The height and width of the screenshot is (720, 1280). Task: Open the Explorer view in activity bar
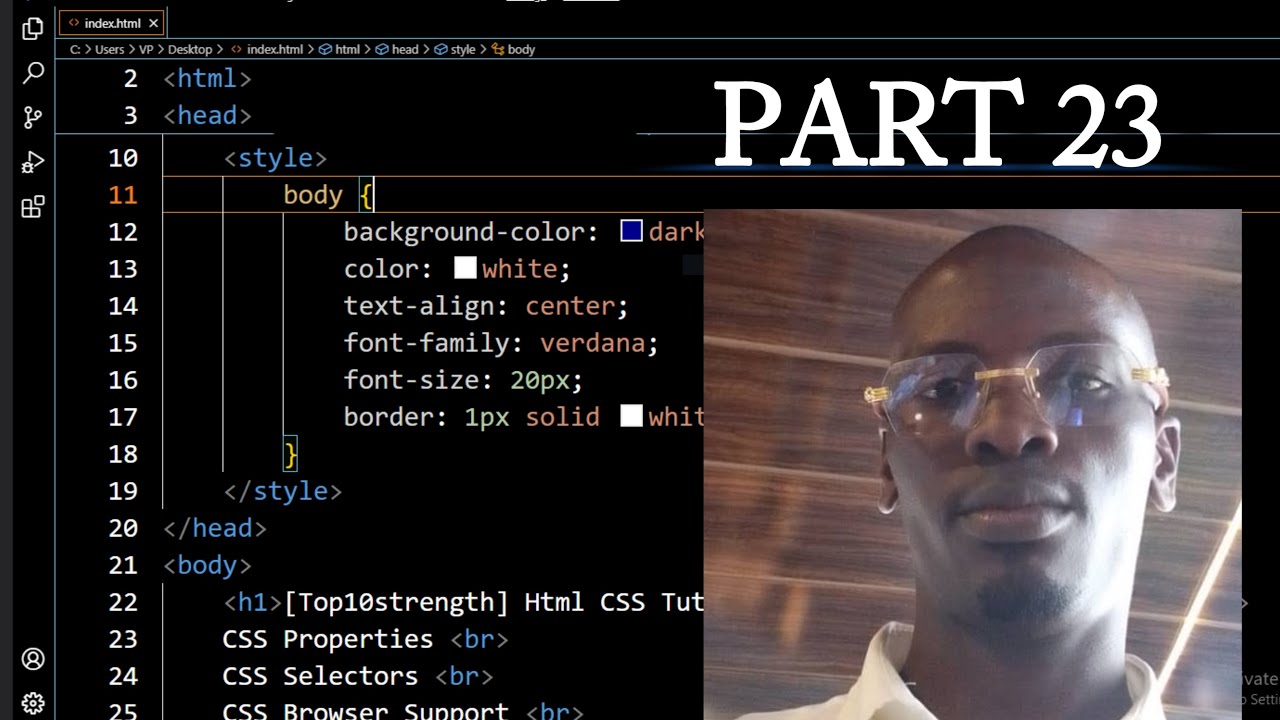(33, 28)
